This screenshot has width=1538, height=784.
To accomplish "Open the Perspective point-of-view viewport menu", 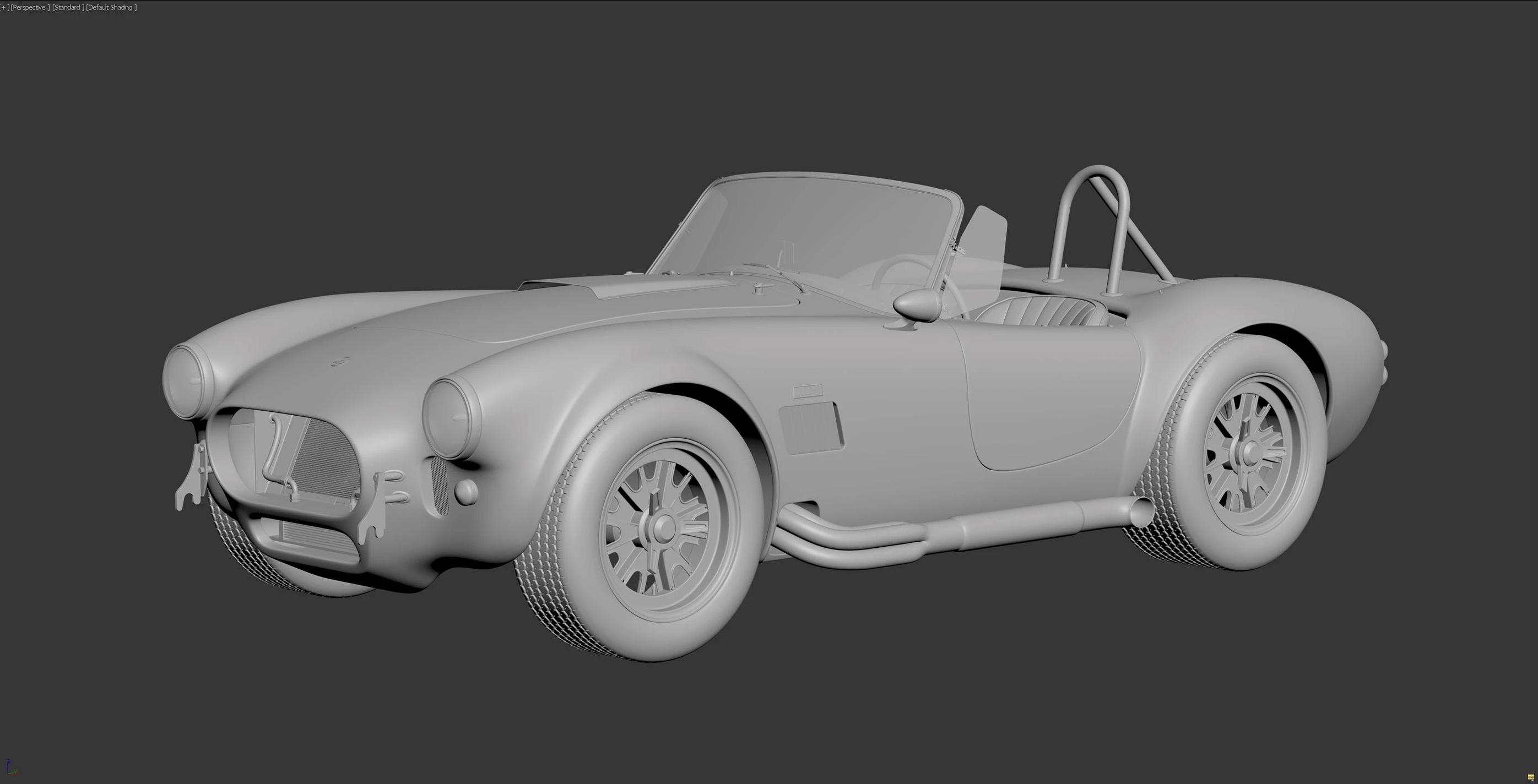I will pyautogui.click(x=29, y=8).
